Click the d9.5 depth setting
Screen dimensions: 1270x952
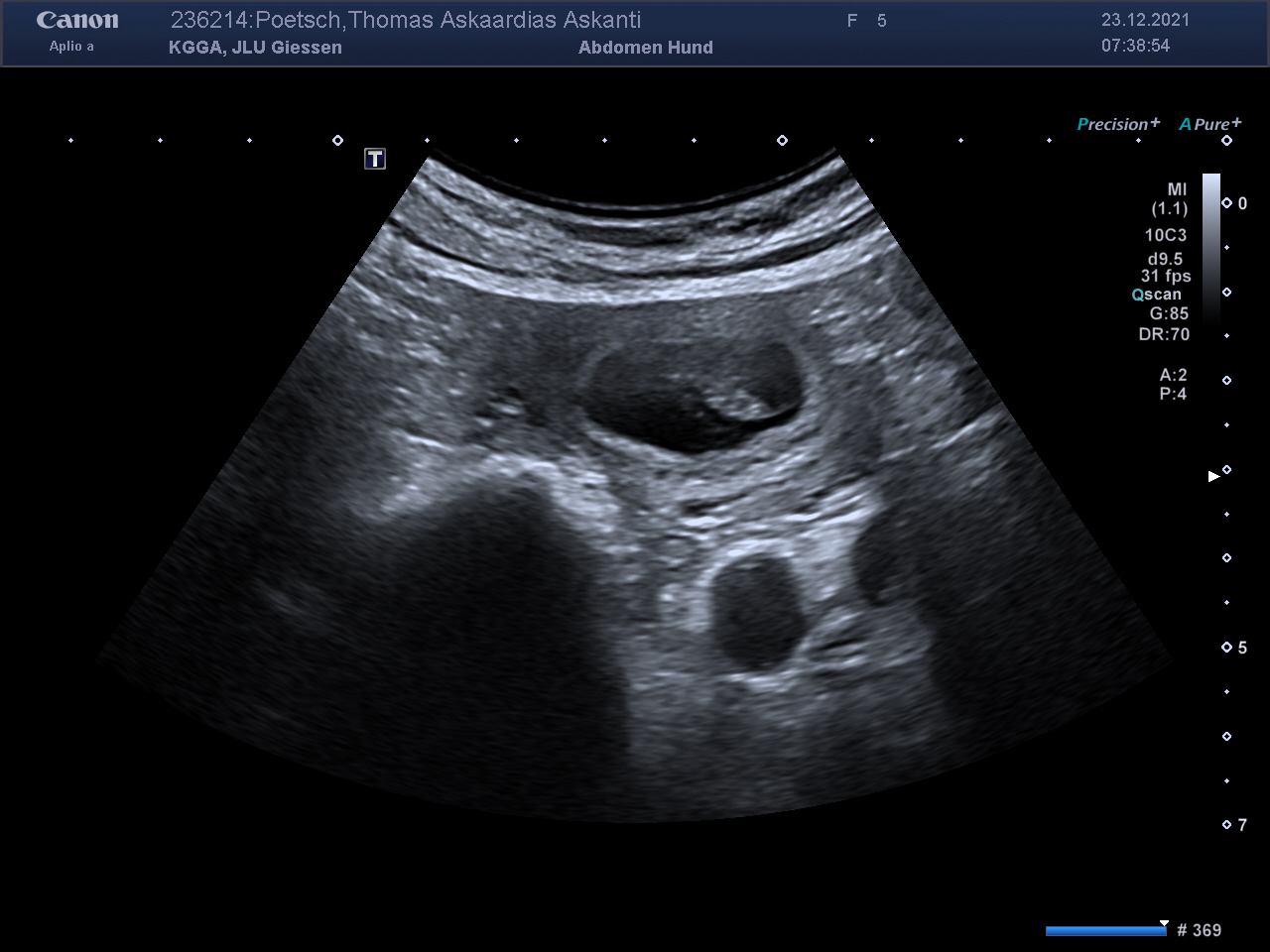click(x=1165, y=259)
